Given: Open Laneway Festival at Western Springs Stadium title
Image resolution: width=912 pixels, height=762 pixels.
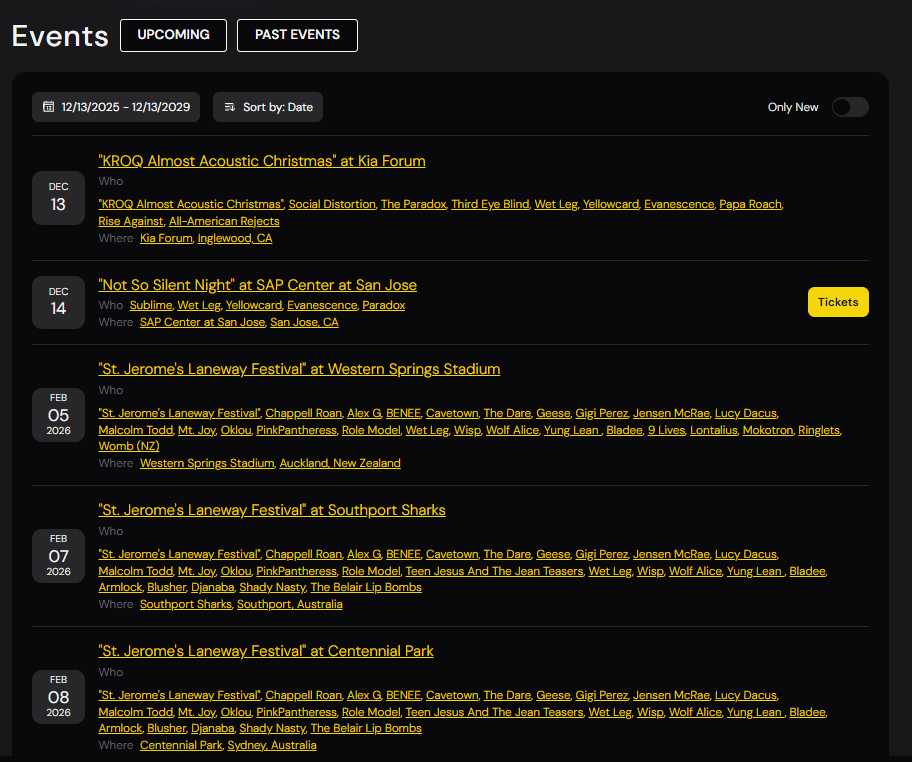Looking at the screenshot, I should 299,369.
